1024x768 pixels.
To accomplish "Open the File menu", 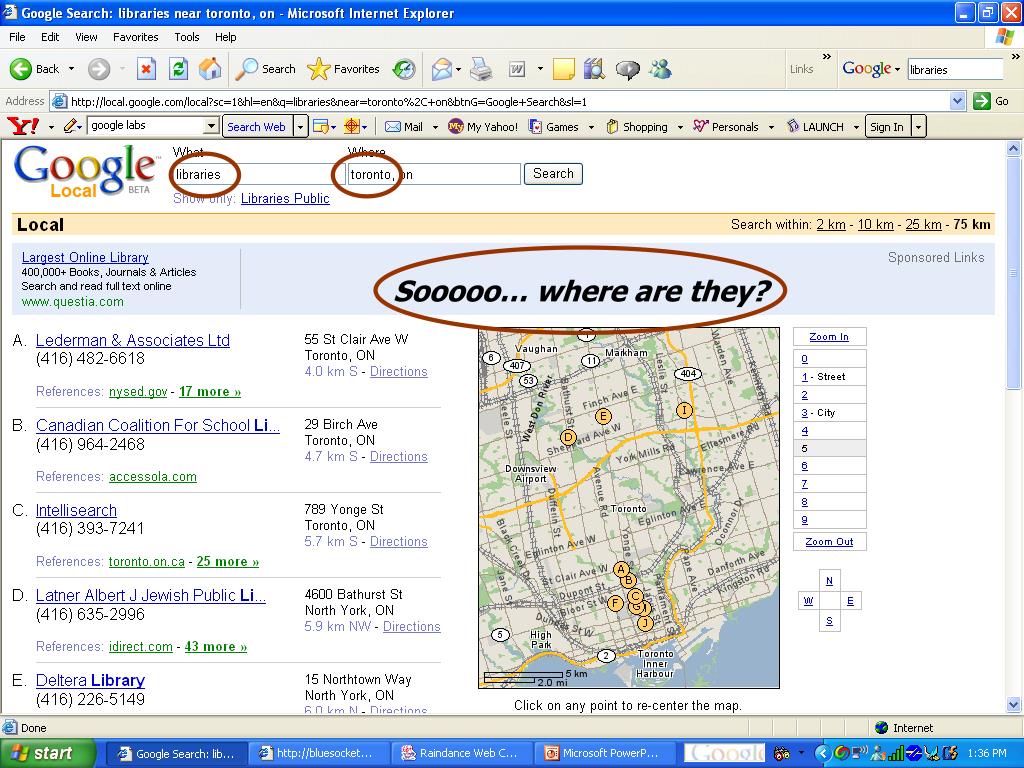I will click(x=18, y=37).
